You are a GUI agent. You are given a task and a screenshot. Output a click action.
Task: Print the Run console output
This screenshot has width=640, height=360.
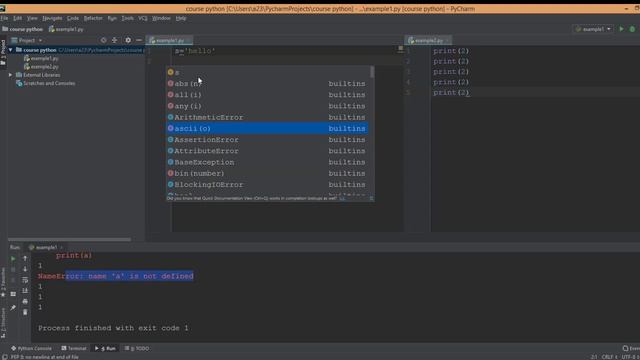point(25,301)
